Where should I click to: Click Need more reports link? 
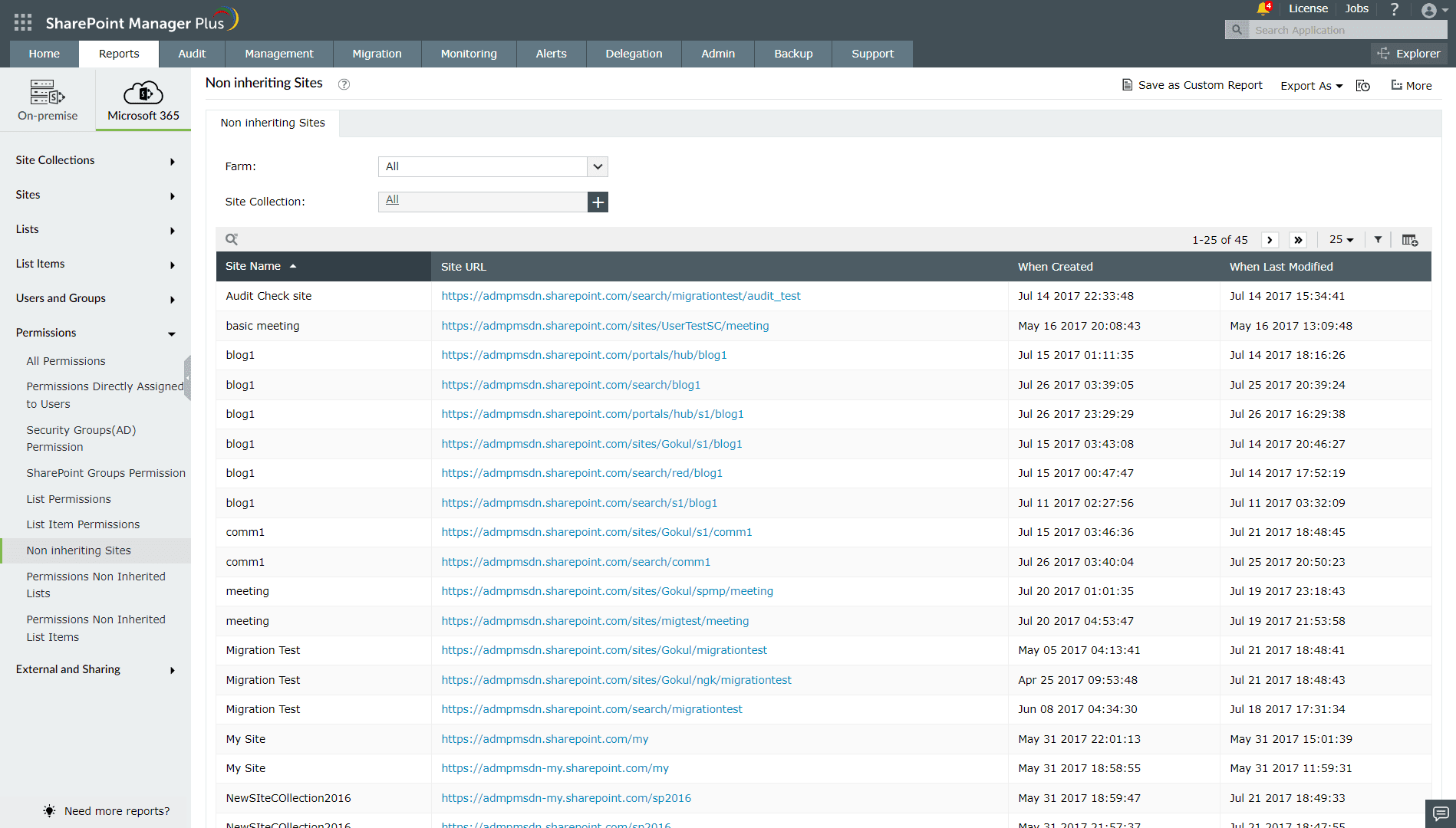pyautogui.click(x=107, y=811)
